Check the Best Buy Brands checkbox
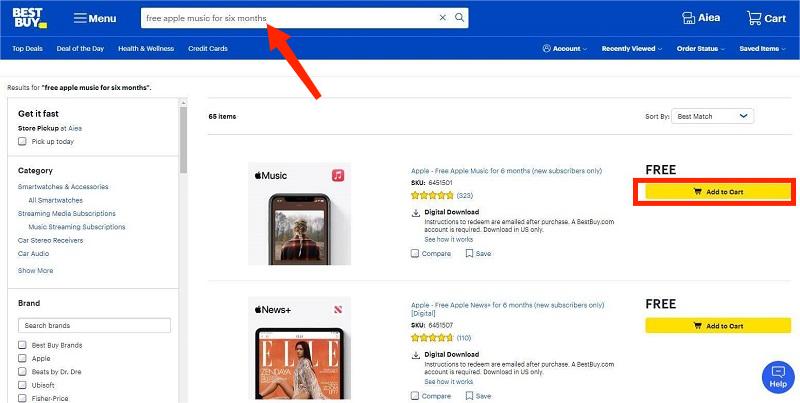This screenshot has width=800, height=403. pos(22,345)
